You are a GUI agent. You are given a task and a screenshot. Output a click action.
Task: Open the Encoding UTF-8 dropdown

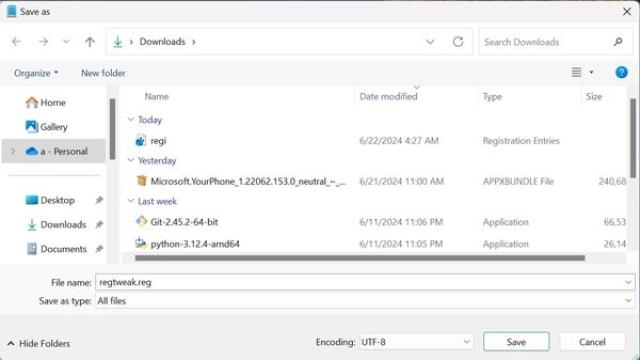pyautogui.click(x=416, y=342)
